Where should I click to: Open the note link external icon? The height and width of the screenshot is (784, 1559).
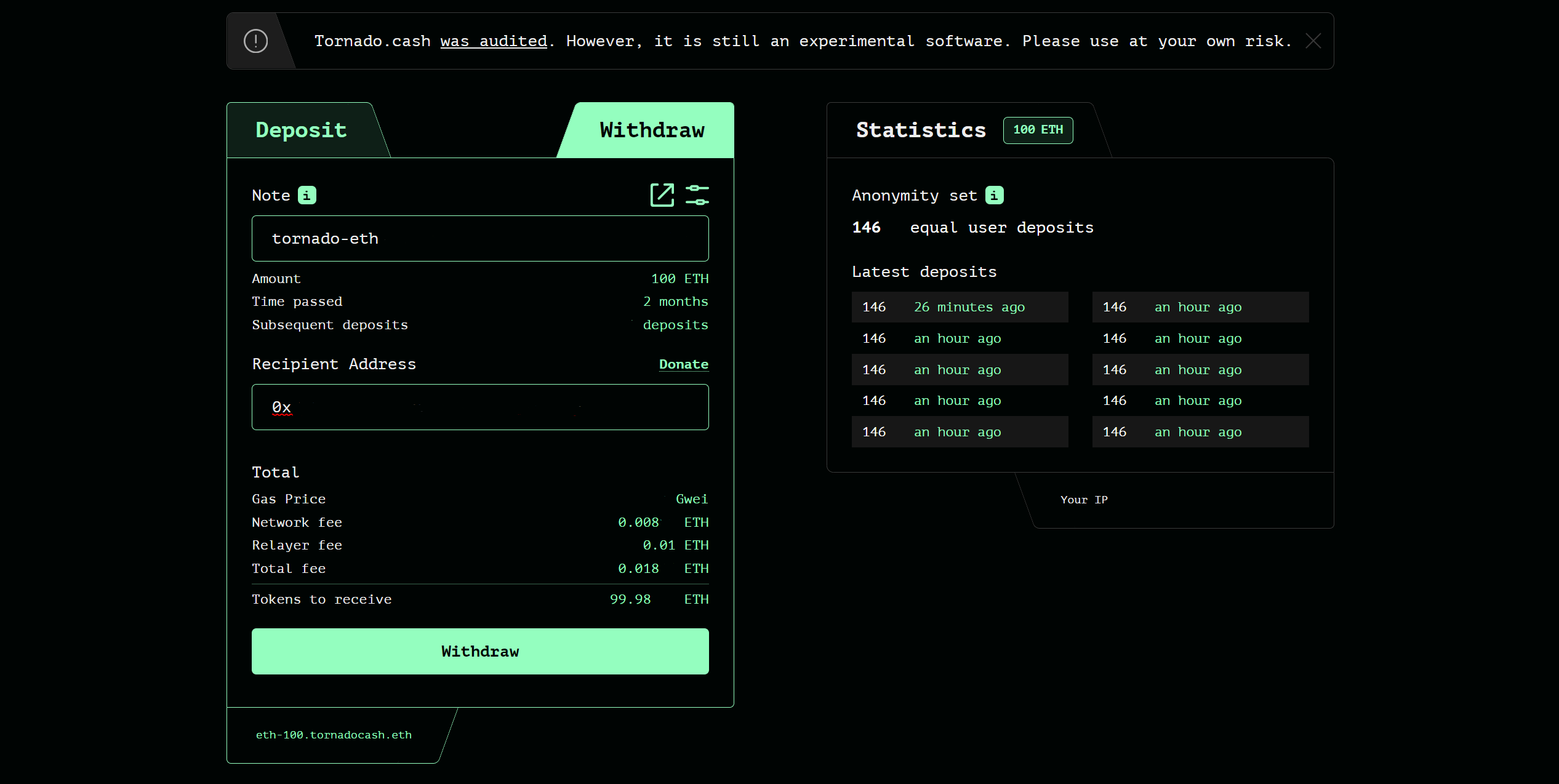click(662, 195)
